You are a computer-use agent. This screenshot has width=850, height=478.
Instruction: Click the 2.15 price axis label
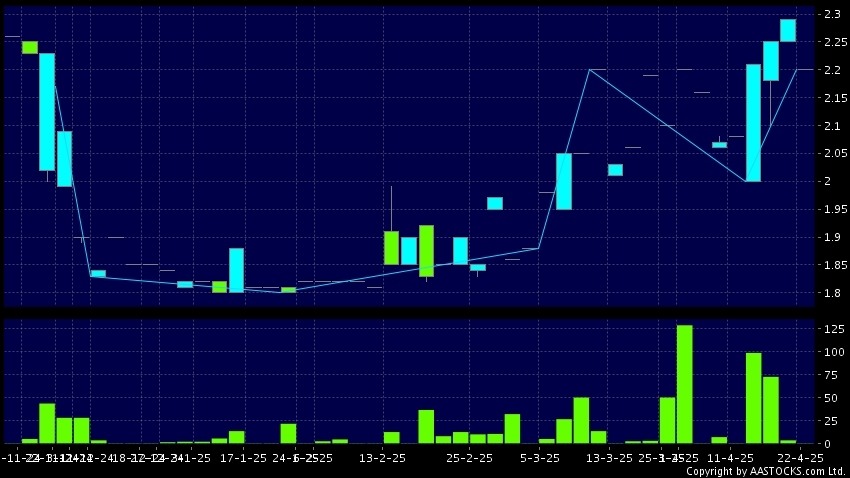coord(835,98)
